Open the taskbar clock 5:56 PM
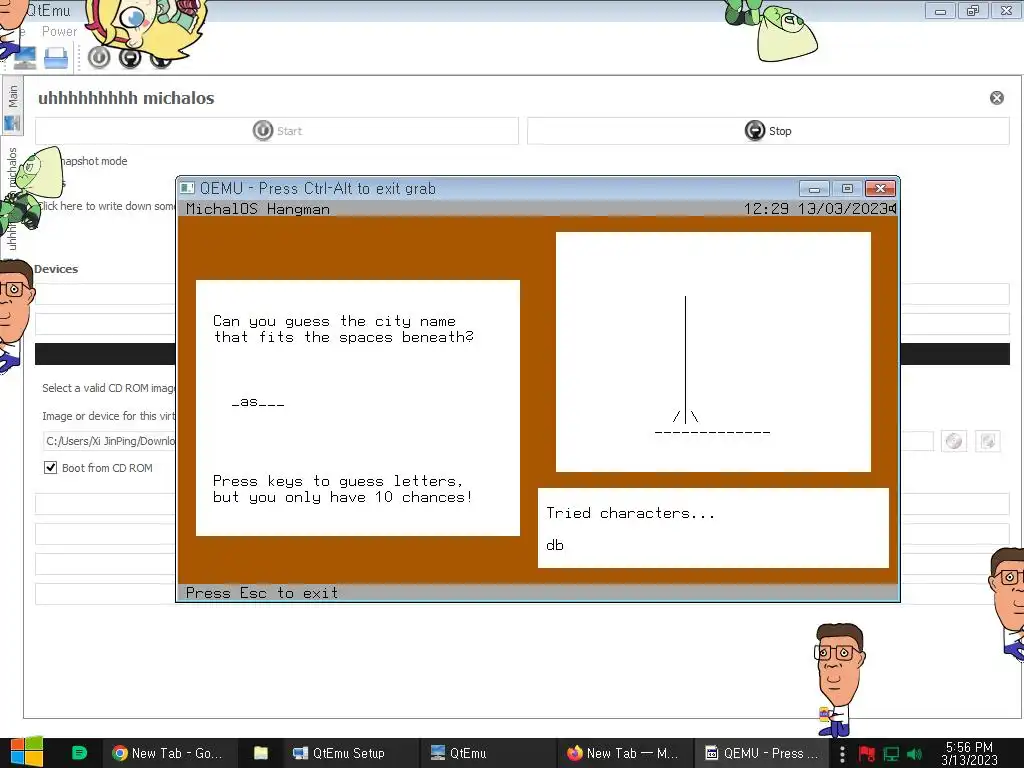Viewport: 1024px width, 768px height. 969,753
